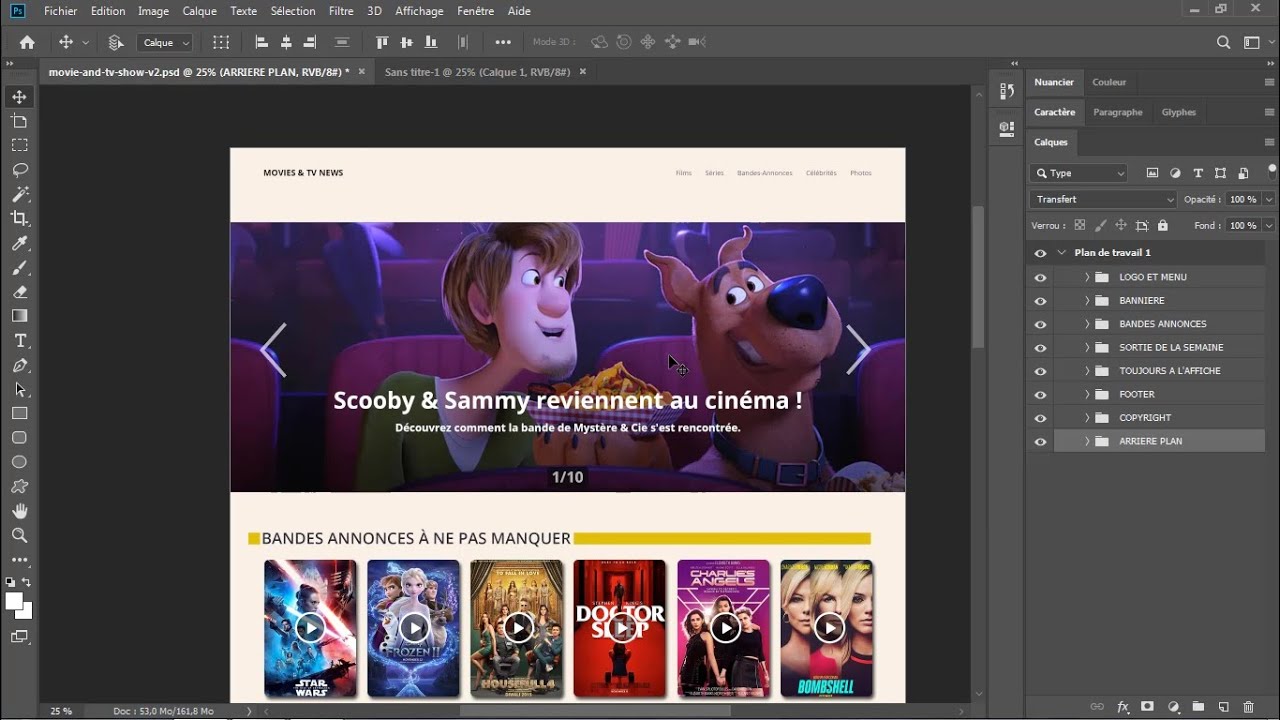Image resolution: width=1280 pixels, height=720 pixels.
Task: Switch to the Paragraphe panel tab
Action: pyautogui.click(x=1118, y=112)
